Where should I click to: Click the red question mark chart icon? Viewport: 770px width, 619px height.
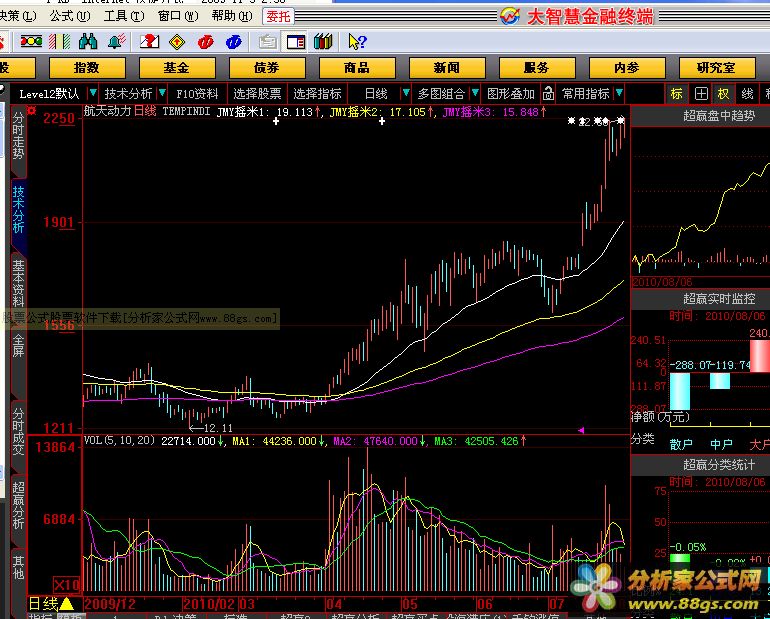click(149, 42)
